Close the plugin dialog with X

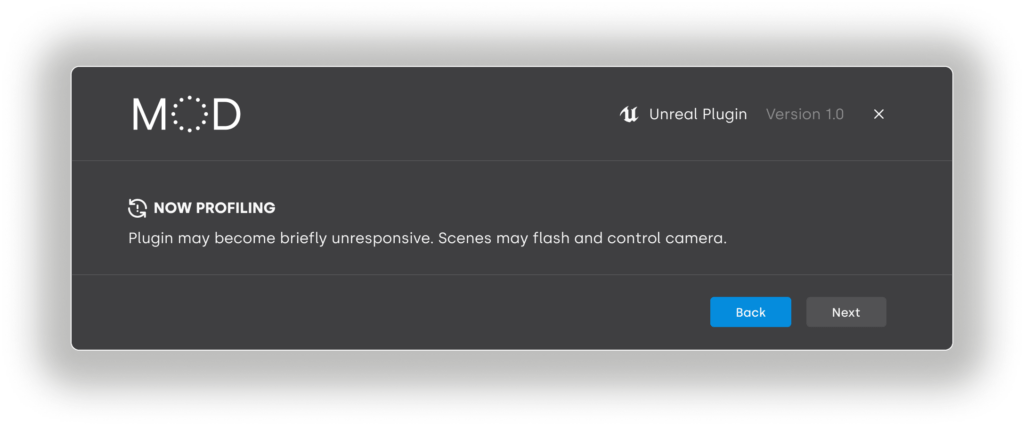click(x=879, y=114)
